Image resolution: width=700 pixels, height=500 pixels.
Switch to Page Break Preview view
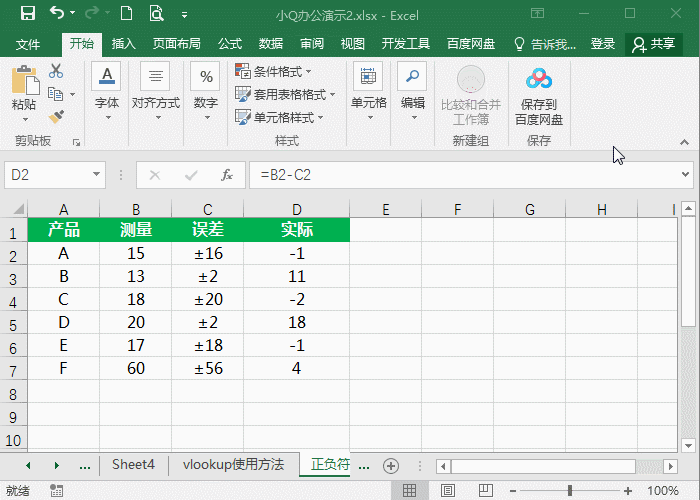[x=486, y=491]
